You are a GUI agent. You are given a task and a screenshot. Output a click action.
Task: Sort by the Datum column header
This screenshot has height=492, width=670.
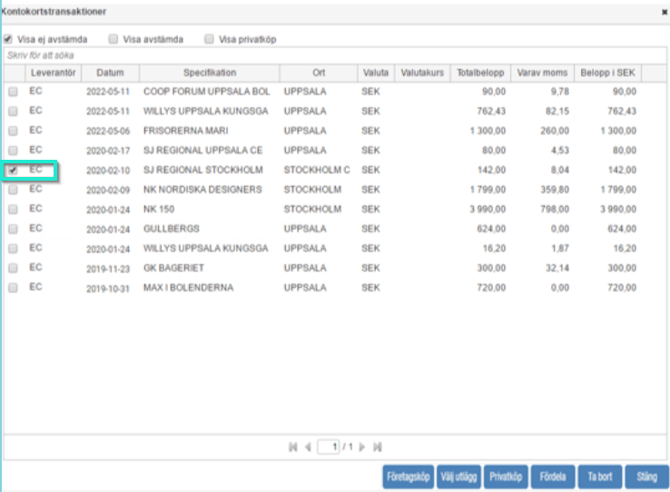(x=110, y=73)
